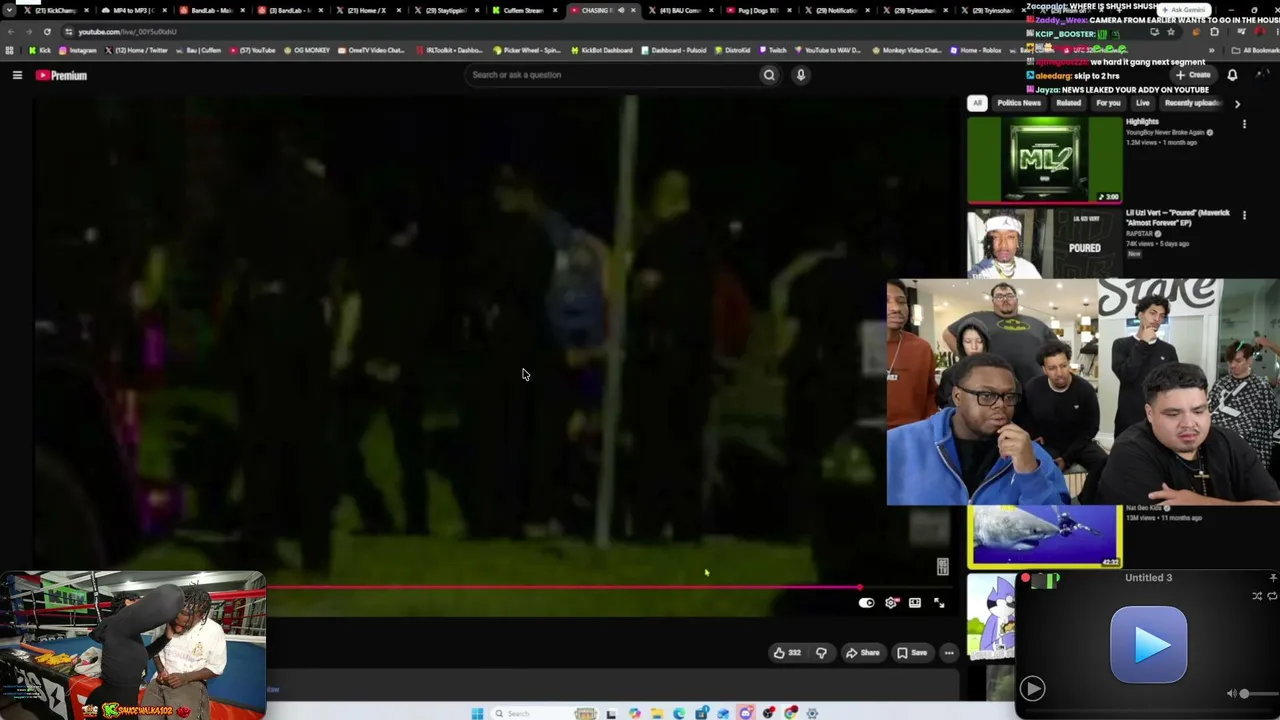1280x720 pixels.
Task: Open the Twitch bookmark
Action: 773,50
